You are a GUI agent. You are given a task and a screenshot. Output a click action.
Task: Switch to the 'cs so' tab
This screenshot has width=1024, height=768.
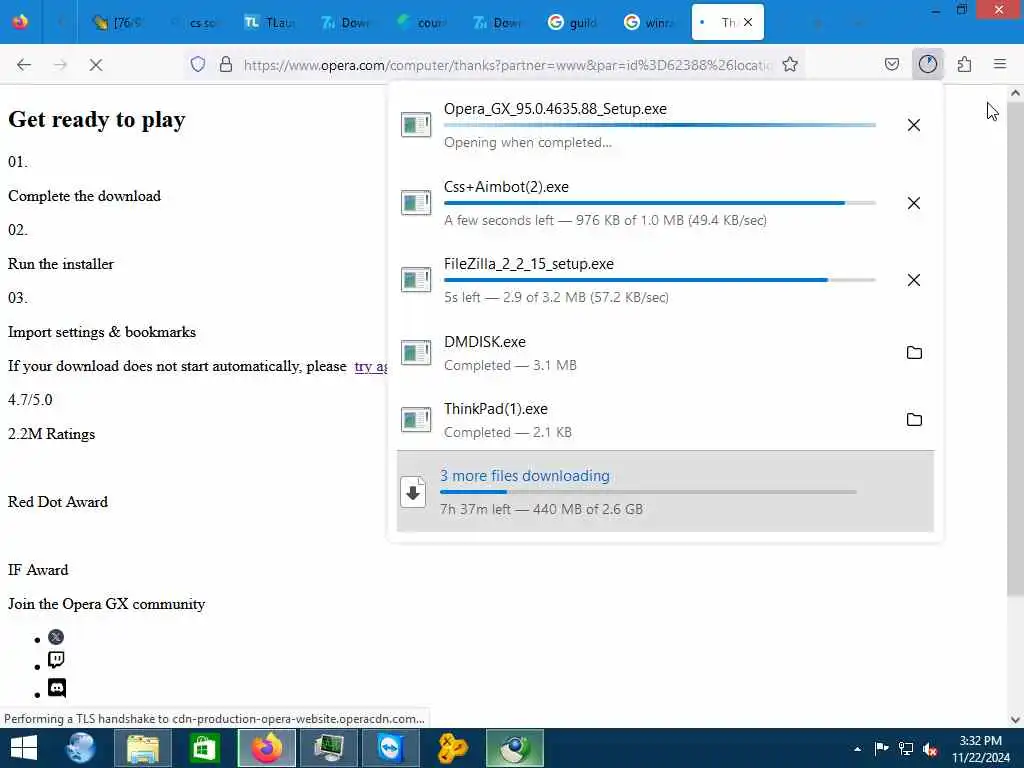(194, 23)
